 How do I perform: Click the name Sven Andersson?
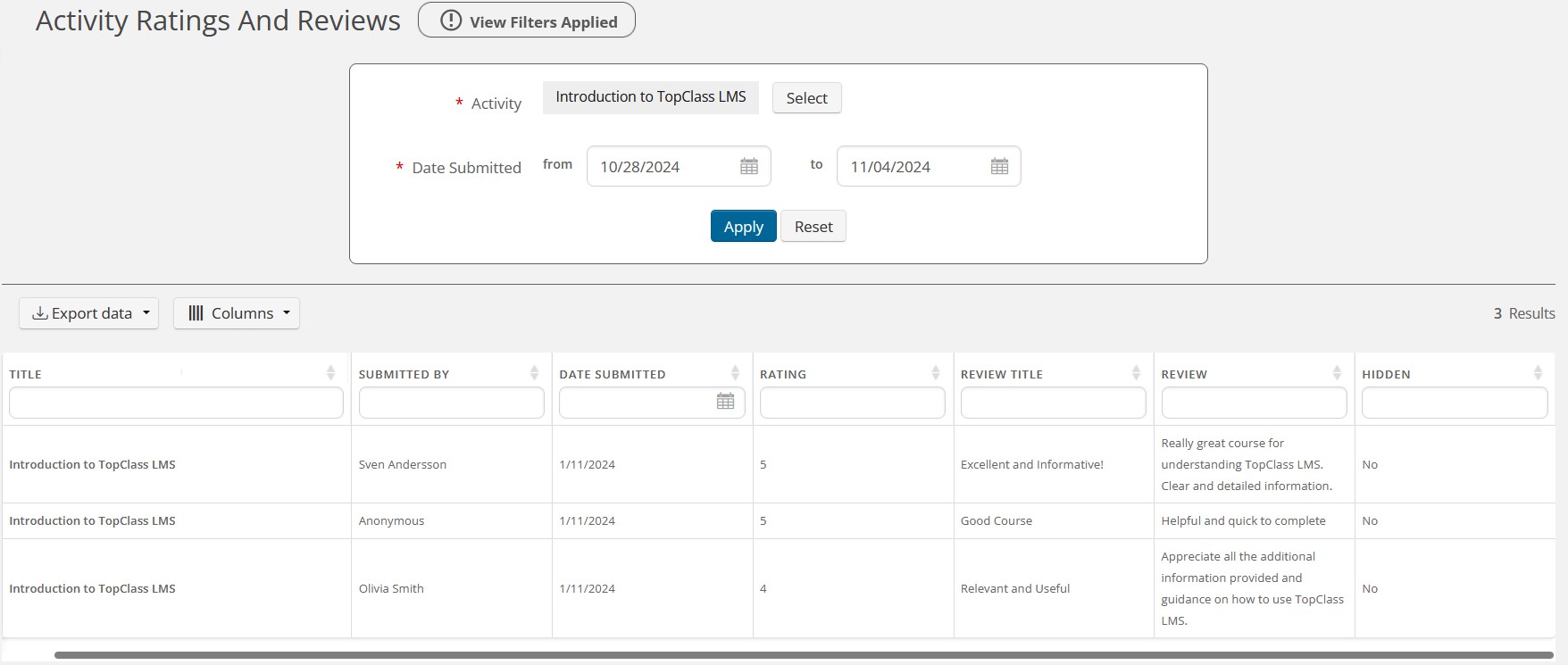coord(403,465)
